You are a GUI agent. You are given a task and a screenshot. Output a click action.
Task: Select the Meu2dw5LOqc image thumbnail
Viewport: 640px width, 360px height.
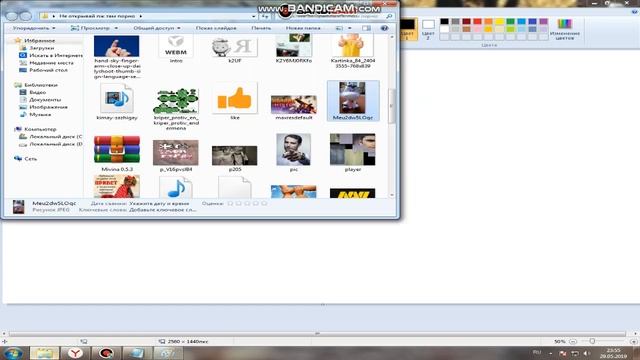[353, 98]
